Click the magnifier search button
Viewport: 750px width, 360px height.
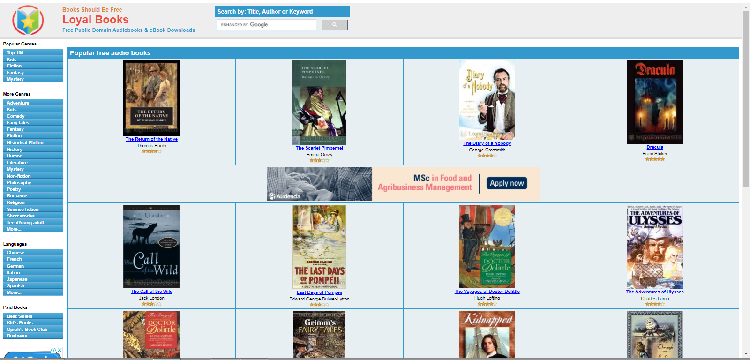tap(334, 25)
